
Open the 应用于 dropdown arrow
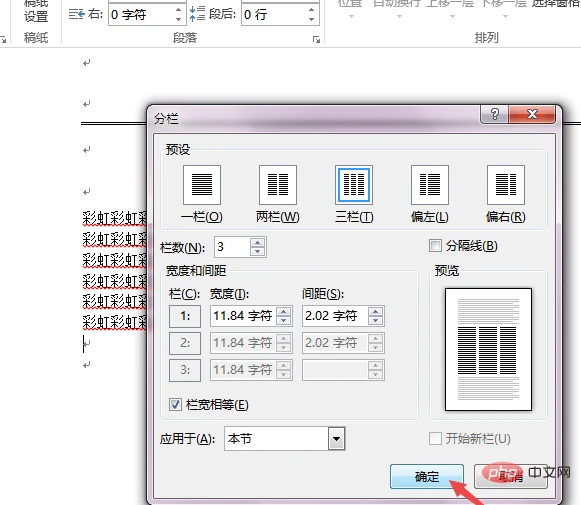(336, 439)
